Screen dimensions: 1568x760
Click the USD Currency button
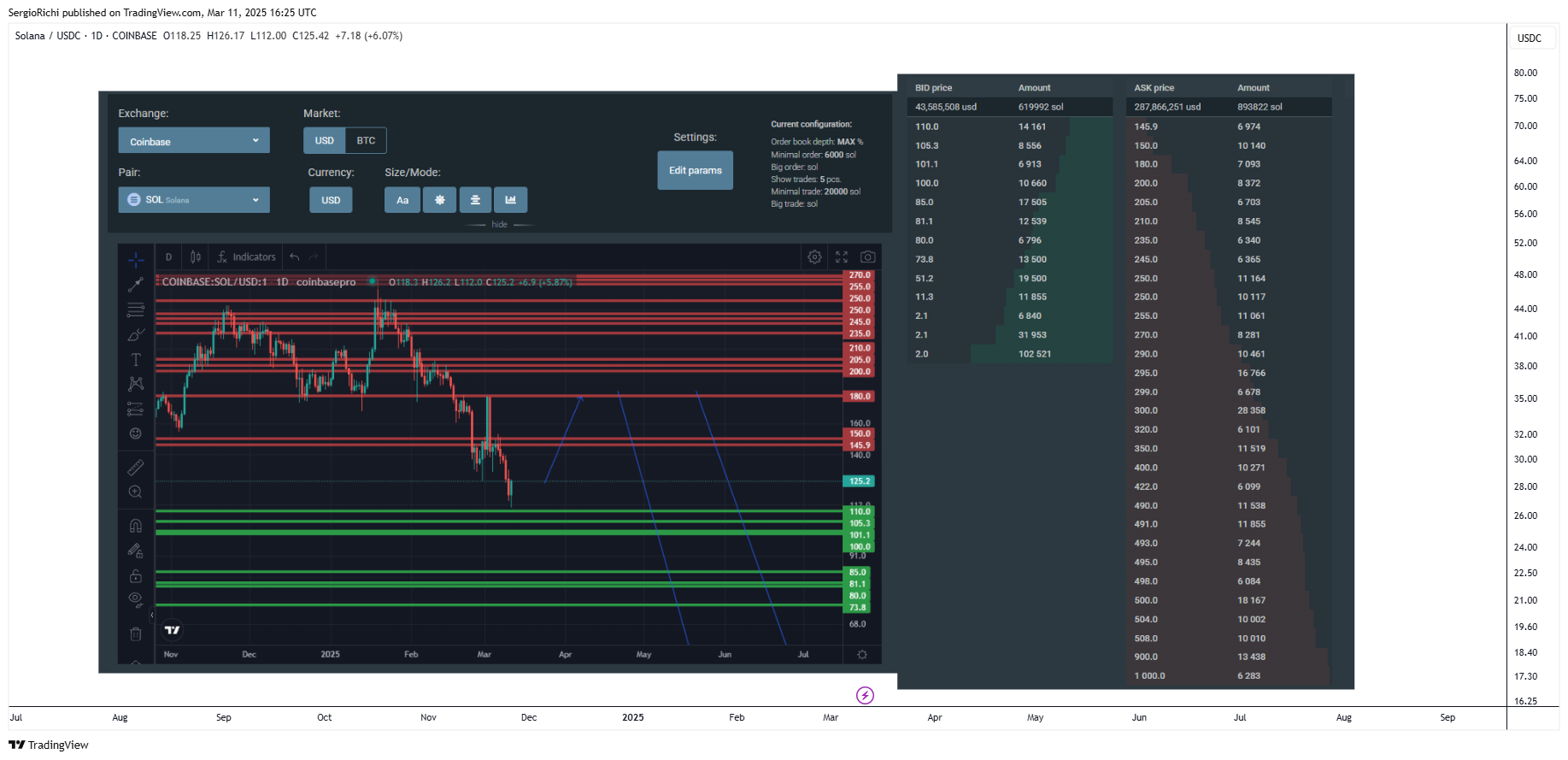click(331, 200)
